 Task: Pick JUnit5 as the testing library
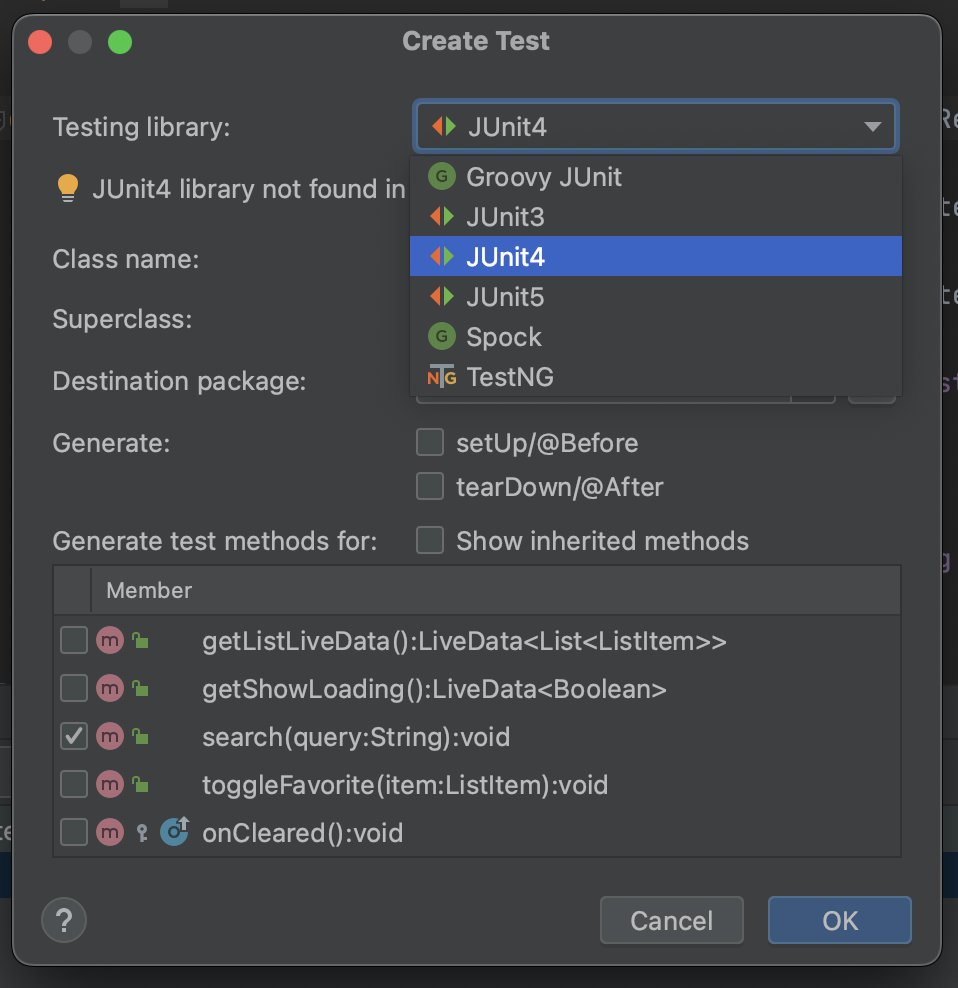(x=655, y=297)
